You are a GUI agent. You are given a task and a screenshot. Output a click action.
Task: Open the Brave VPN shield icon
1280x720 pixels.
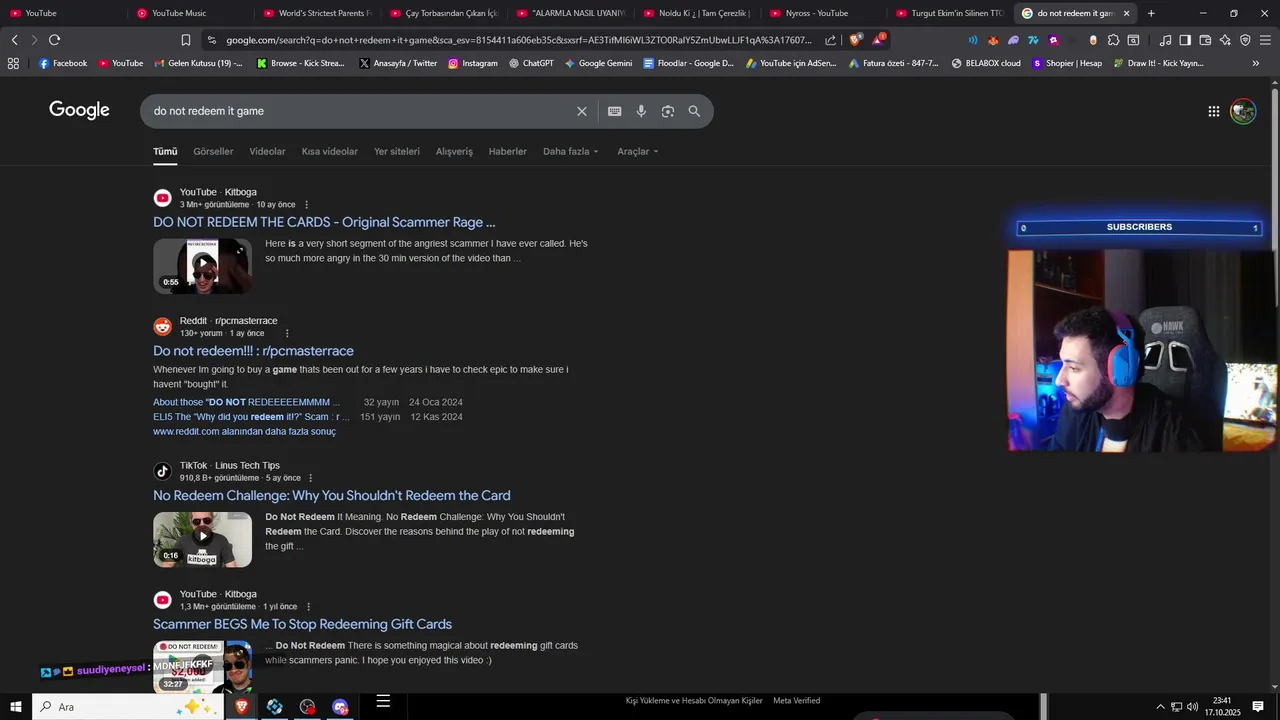pyautogui.click(x=1245, y=40)
